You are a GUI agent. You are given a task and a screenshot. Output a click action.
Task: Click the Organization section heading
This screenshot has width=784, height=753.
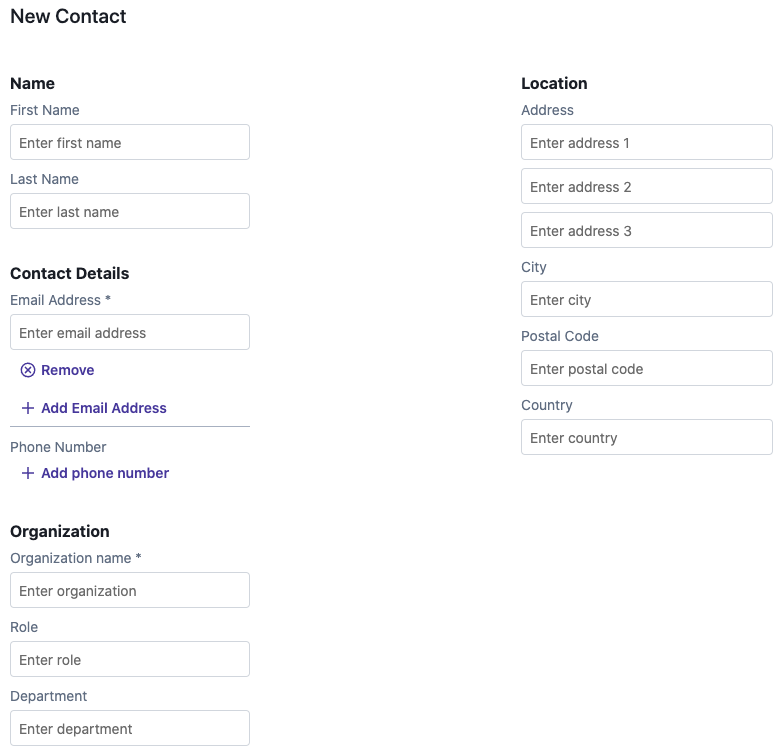(x=60, y=532)
